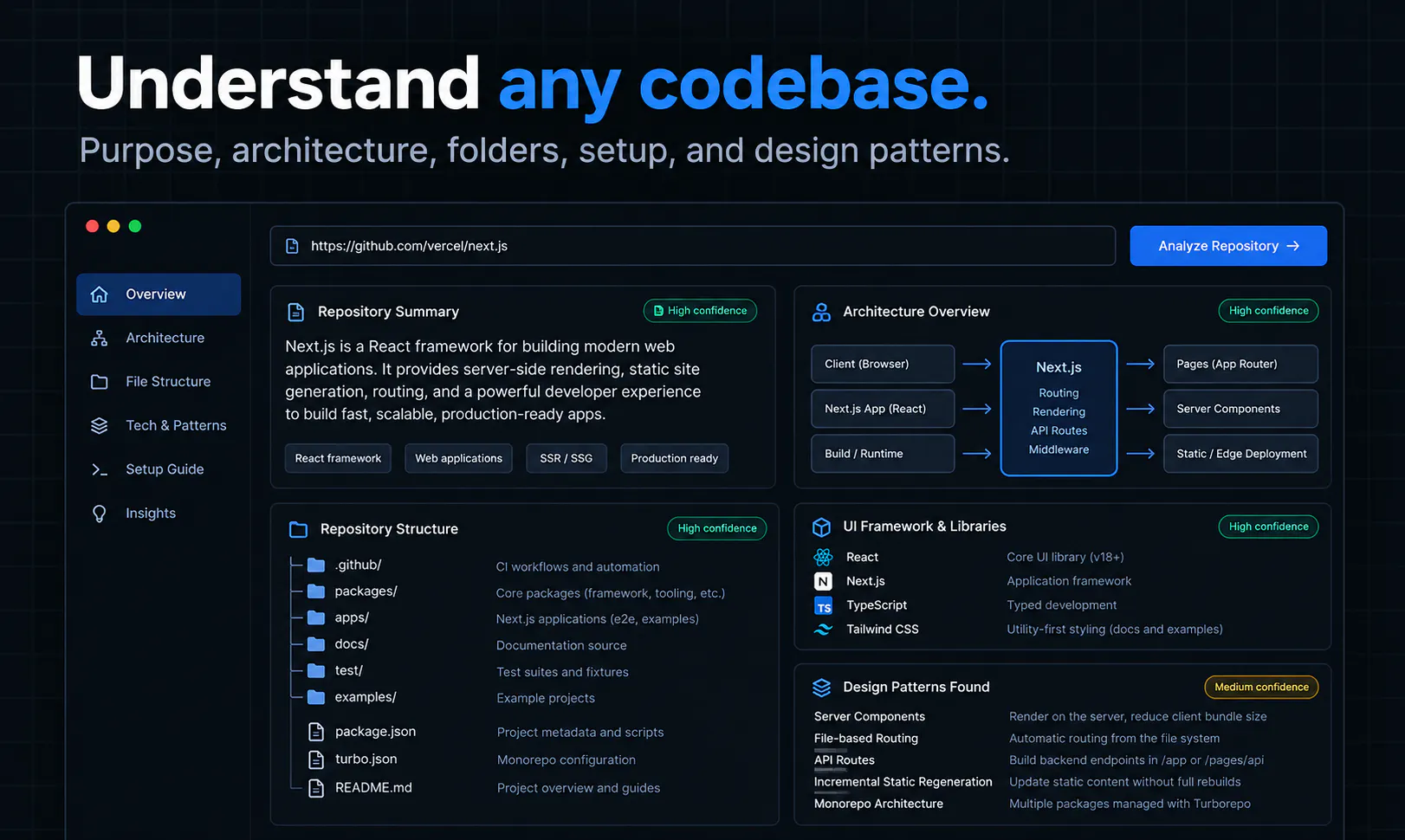
Task: Click the packages/ folder name
Action: click(x=366, y=591)
